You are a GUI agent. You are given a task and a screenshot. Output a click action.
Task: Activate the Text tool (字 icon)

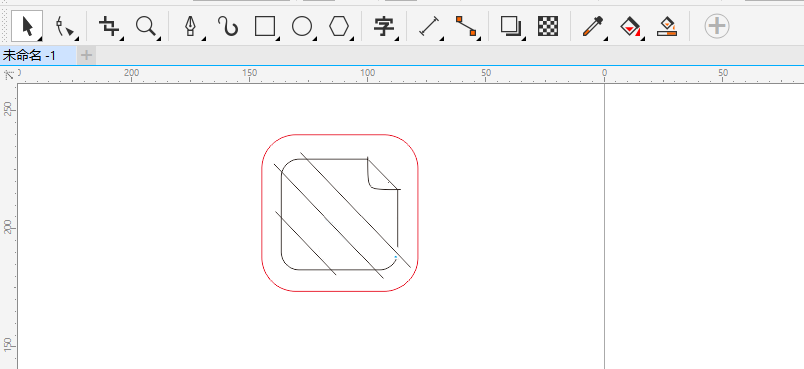384,26
